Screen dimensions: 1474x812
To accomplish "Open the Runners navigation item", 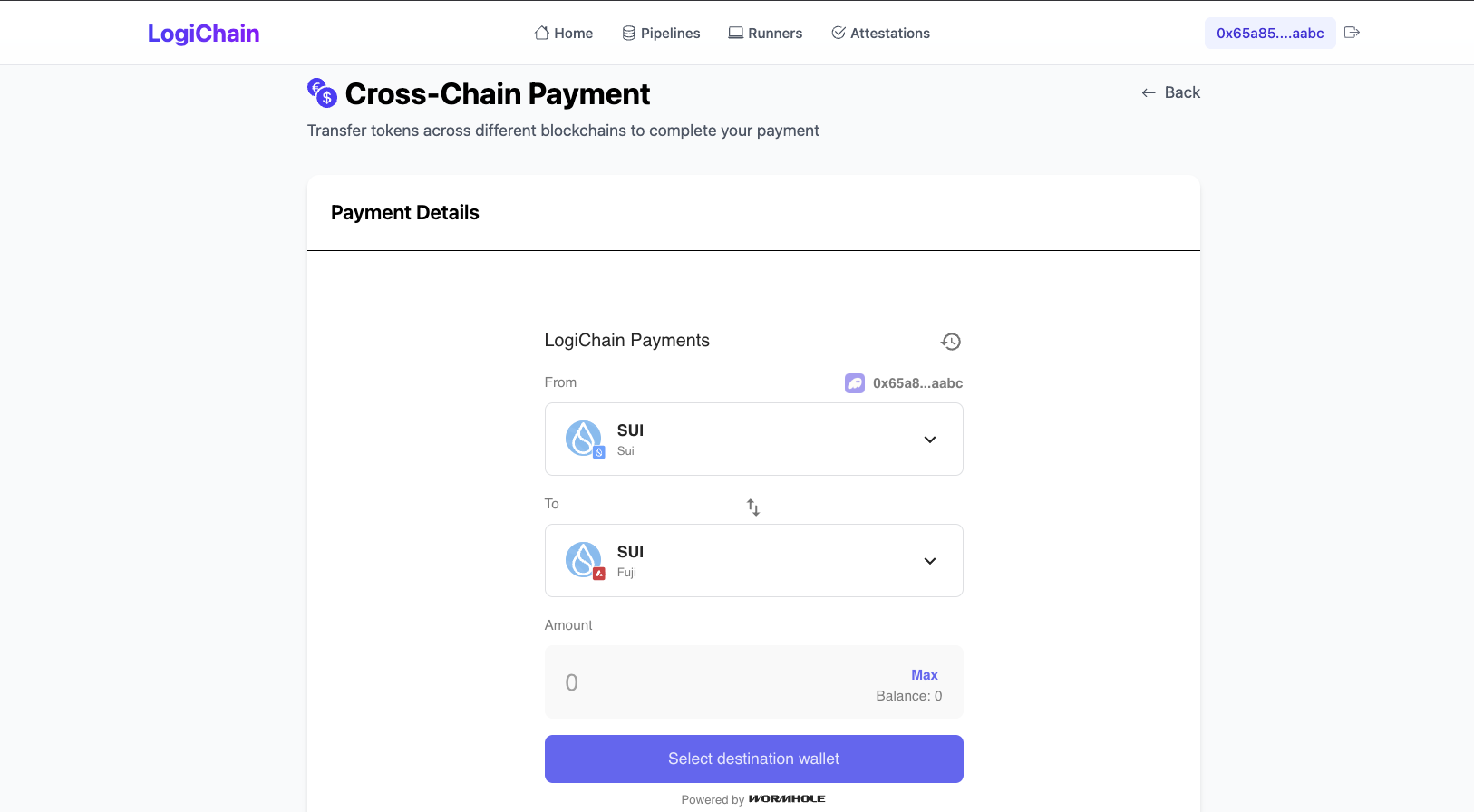I will 765,34.
